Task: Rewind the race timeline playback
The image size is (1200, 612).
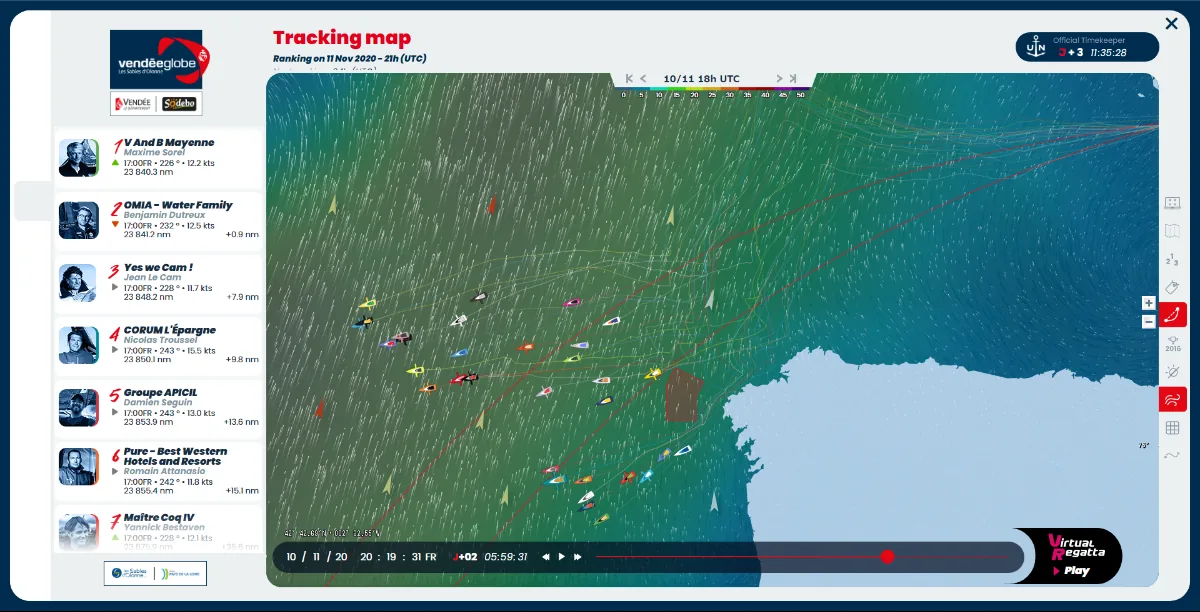Action: (546, 557)
